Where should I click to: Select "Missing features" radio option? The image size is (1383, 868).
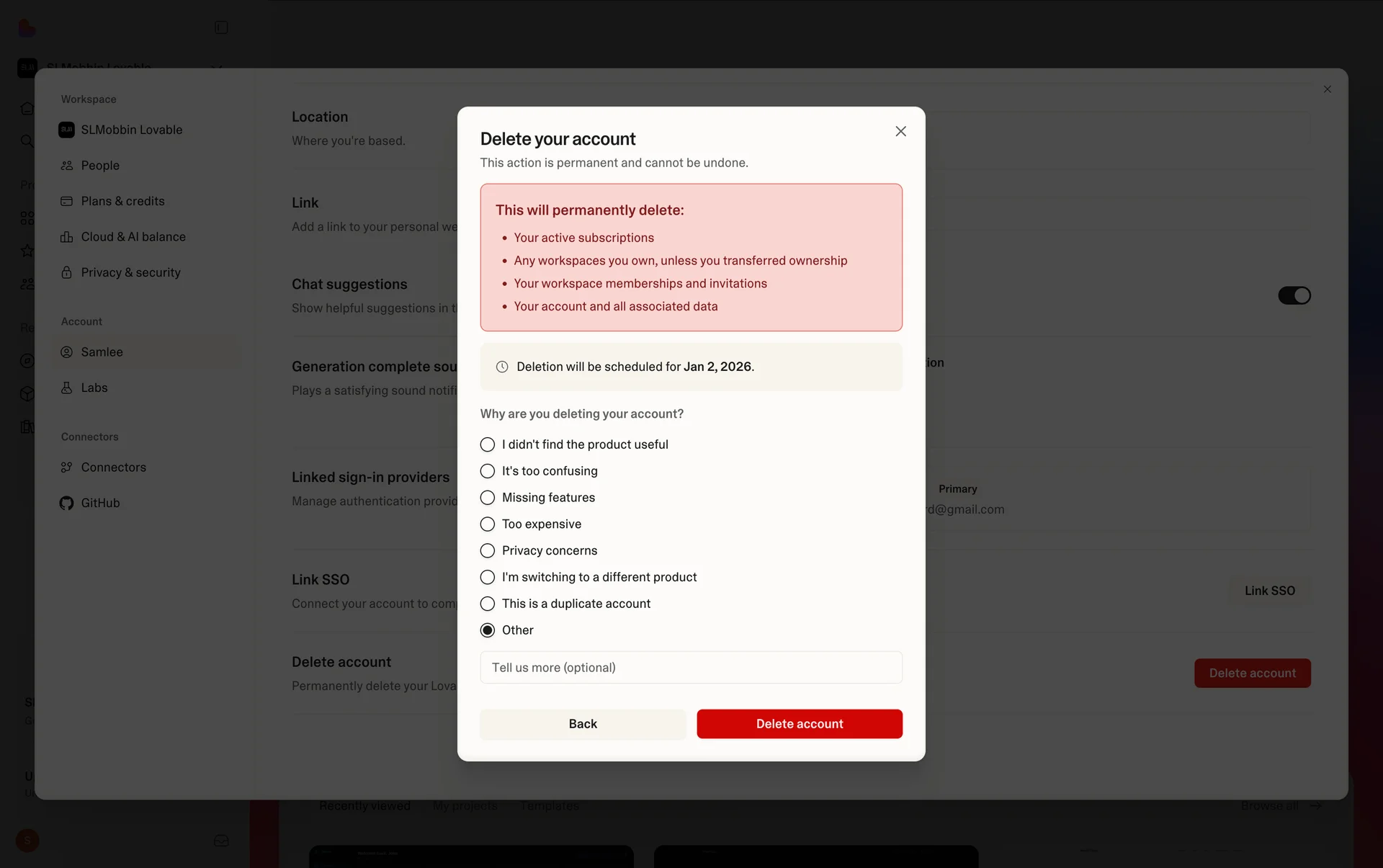tap(488, 498)
